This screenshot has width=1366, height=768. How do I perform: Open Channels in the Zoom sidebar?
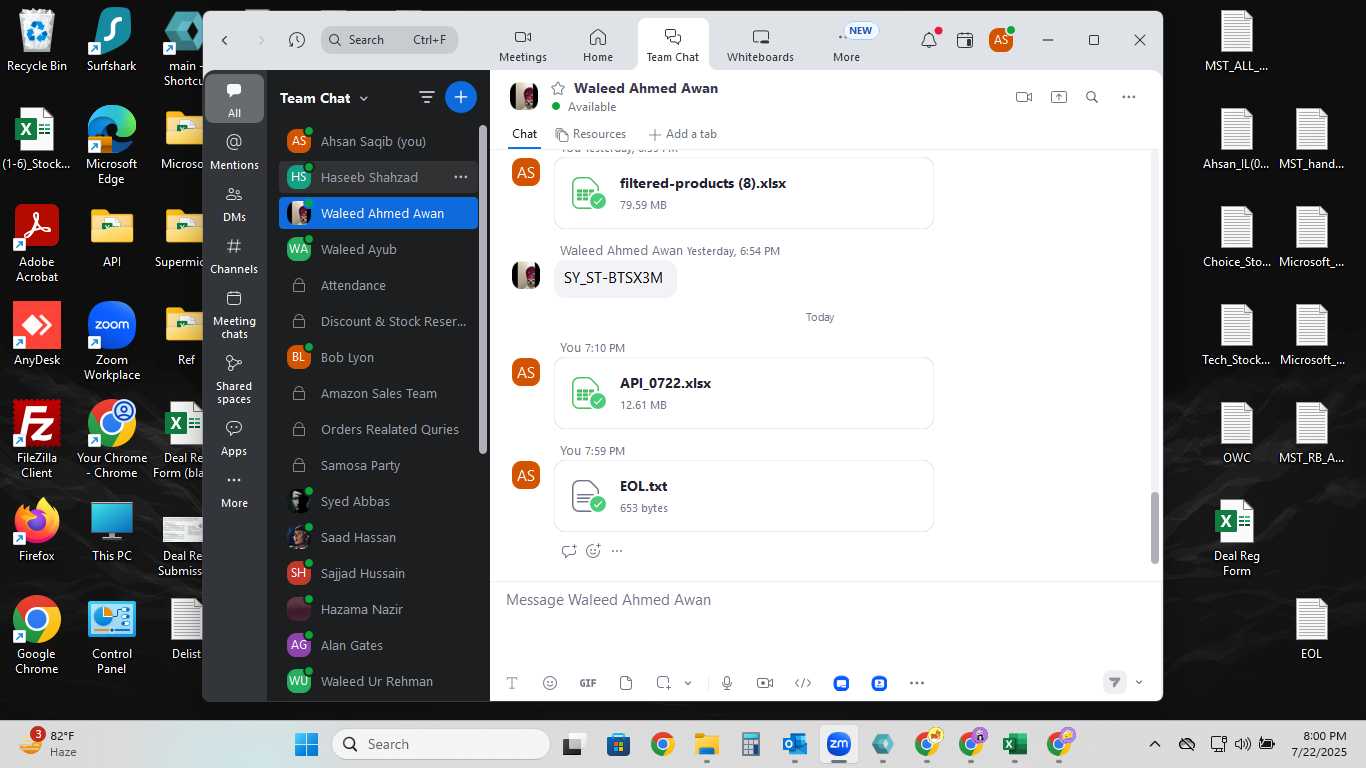(234, 255)
